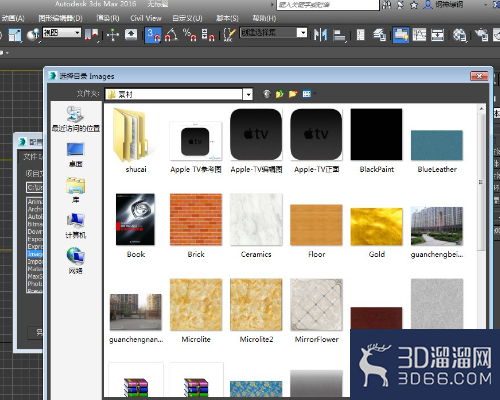Expand the folder path dropdown in dialog
The image size is (500, 400).
pos(248,95)
